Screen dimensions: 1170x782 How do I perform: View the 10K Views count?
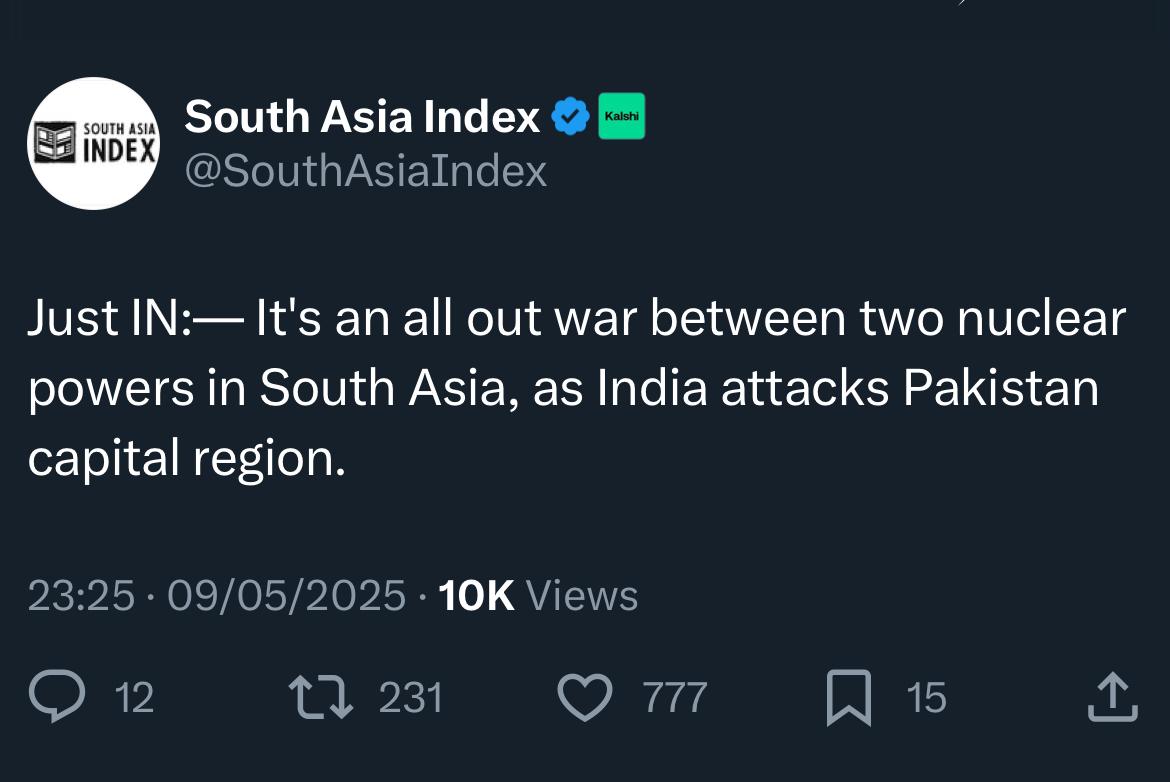click(538, 596)
